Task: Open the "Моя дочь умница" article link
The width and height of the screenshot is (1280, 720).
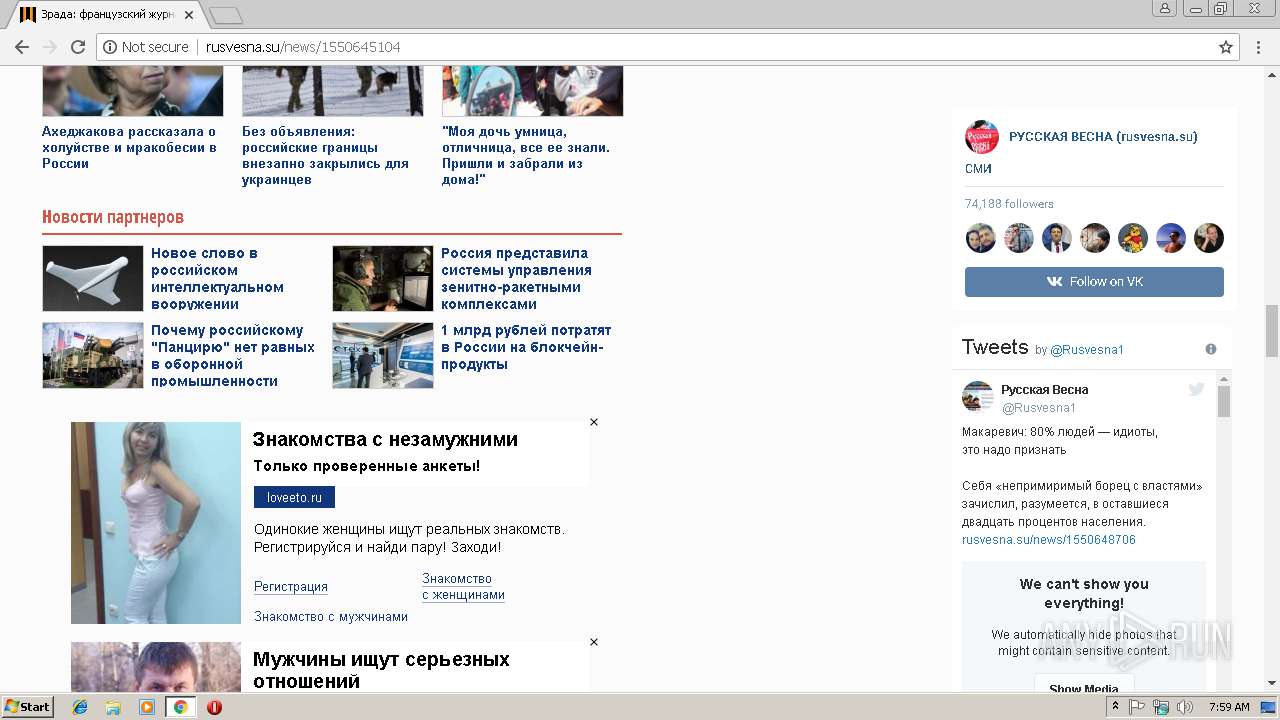Action: click(x=526, y=155)
